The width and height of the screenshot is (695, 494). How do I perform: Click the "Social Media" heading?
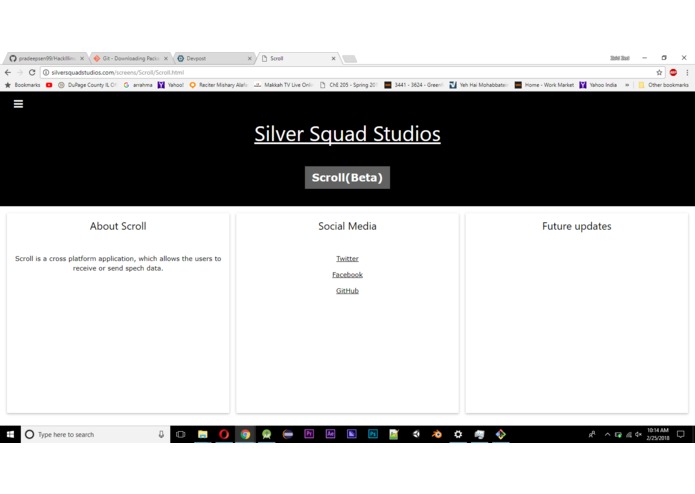[347, 226]
